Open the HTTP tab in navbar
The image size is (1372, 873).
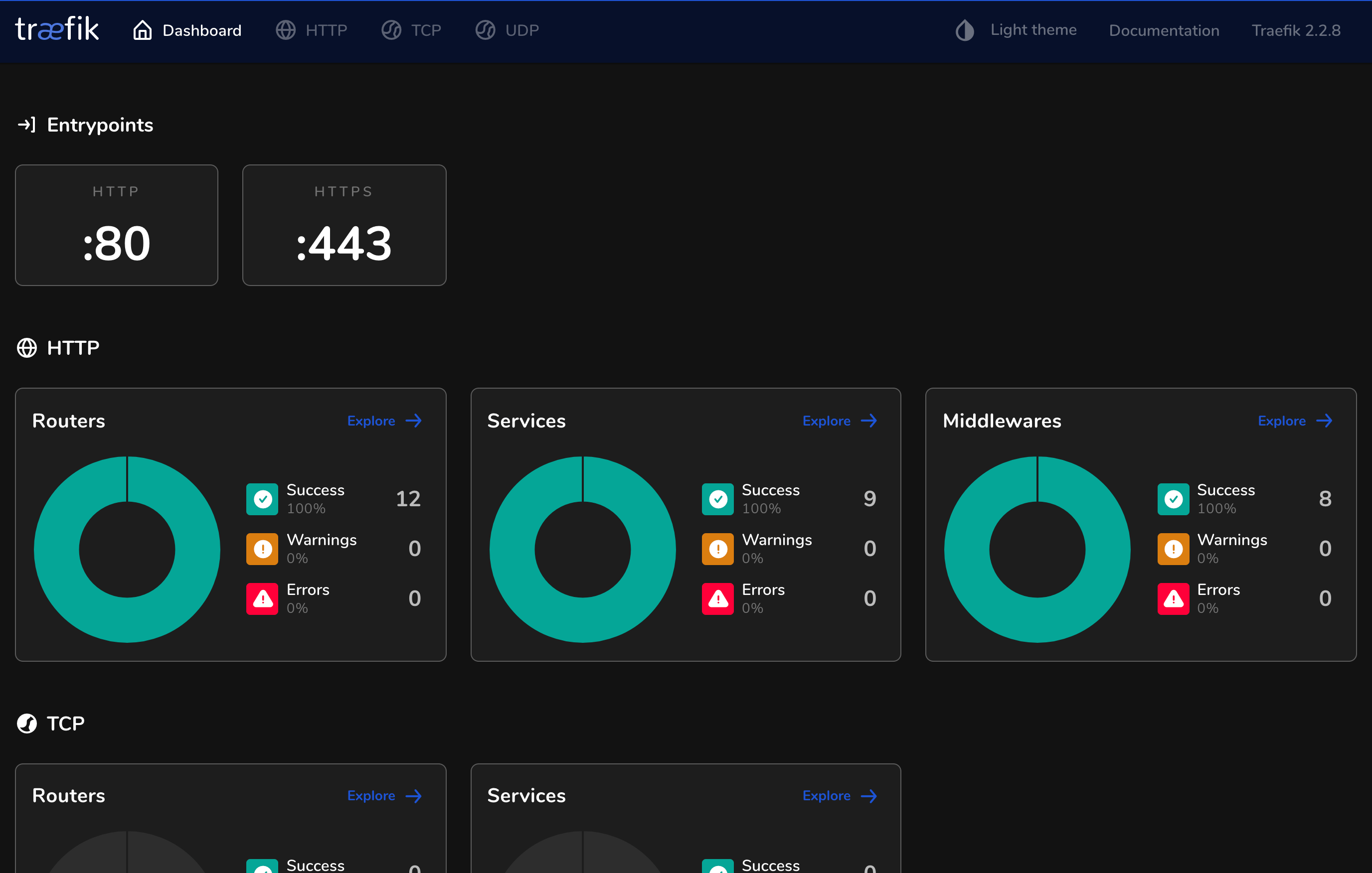point(312,30)
